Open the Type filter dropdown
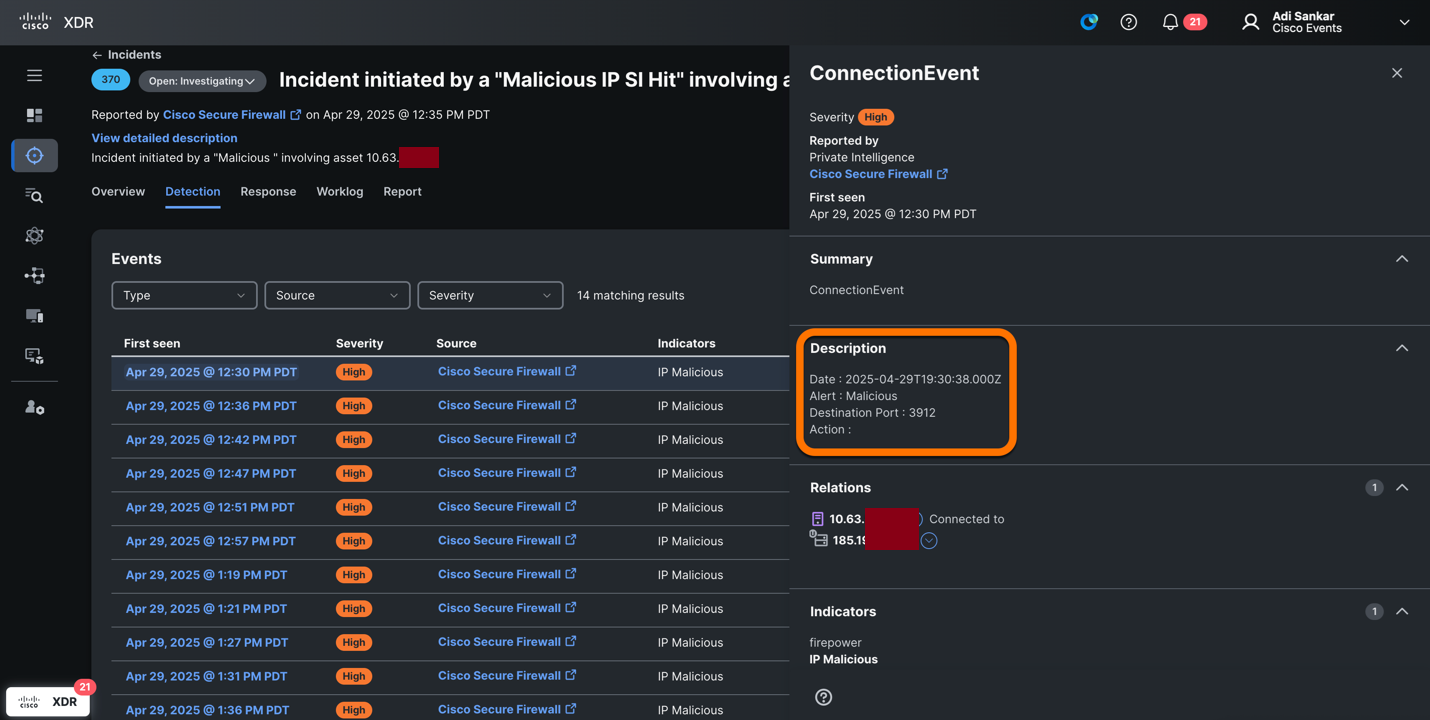Screen dimensions: 1430x720 pyautogui.click(x=184, y=295)
